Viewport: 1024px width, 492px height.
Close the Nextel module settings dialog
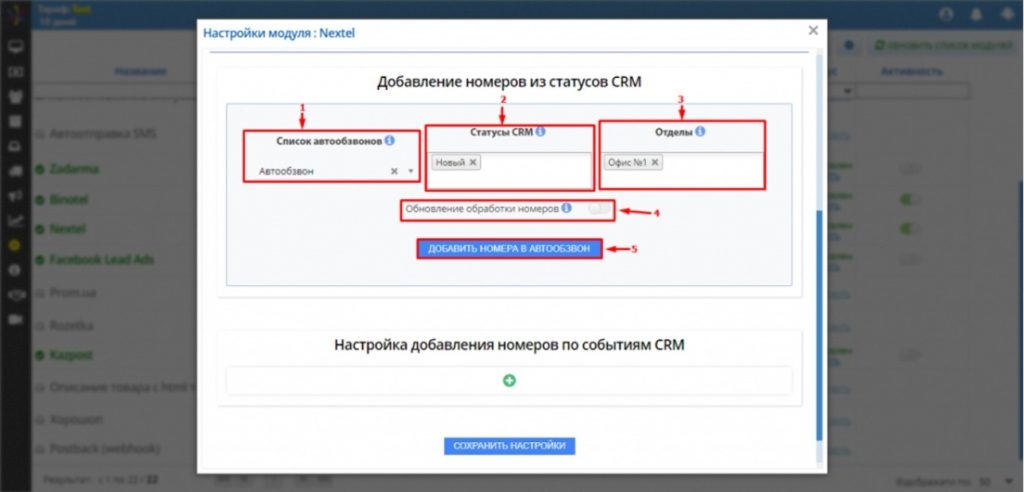813,30
